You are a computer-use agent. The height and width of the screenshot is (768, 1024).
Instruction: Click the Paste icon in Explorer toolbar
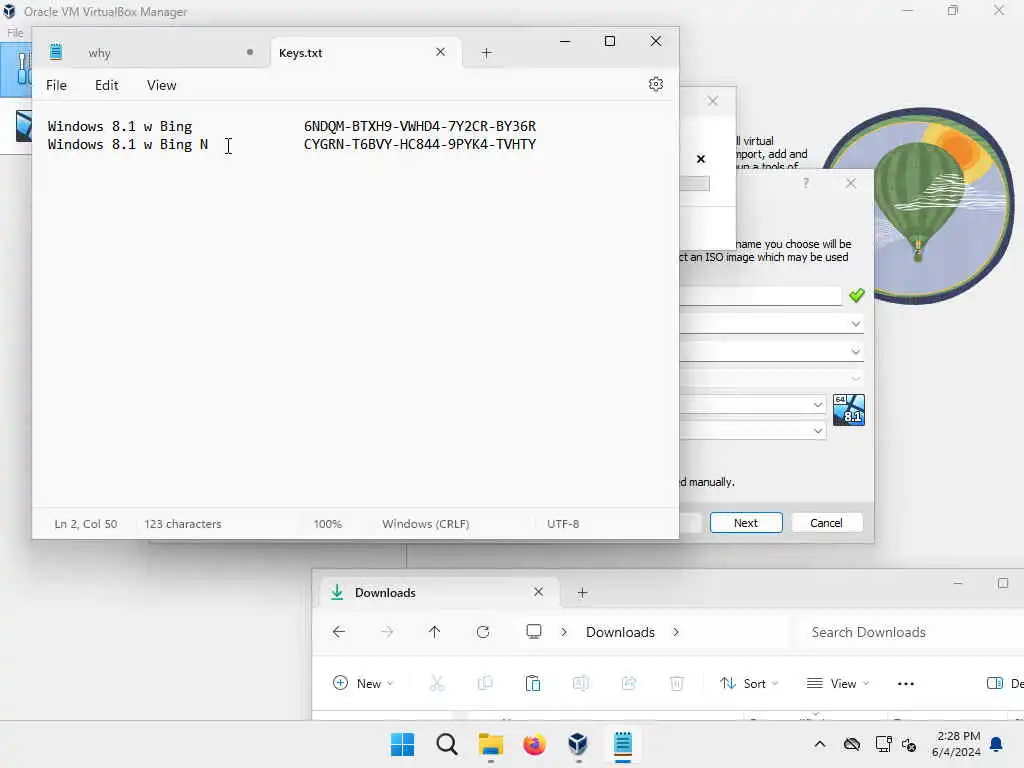click(x=532, y=683)
